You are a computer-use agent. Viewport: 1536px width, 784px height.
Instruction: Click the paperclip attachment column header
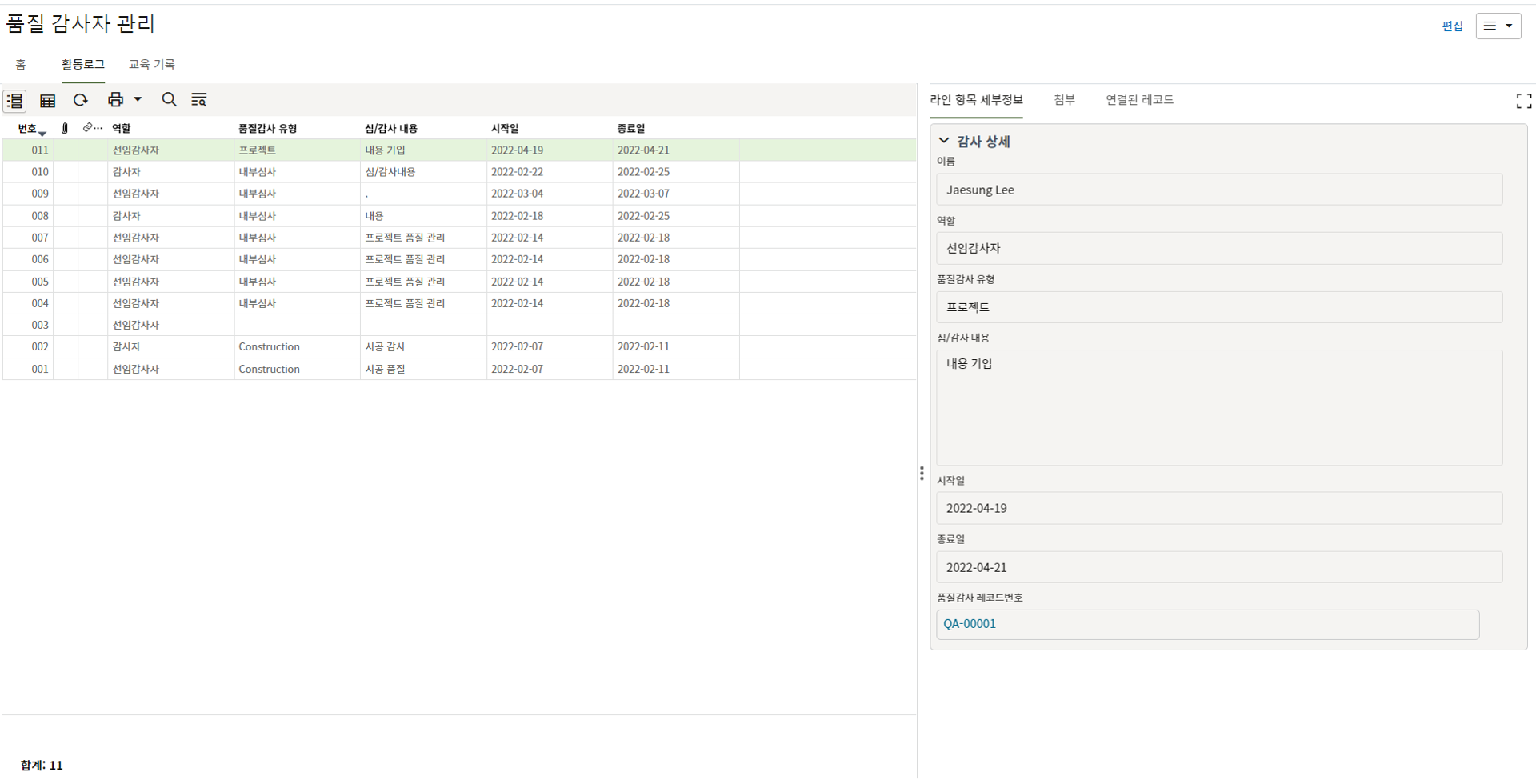click(65, 128)
